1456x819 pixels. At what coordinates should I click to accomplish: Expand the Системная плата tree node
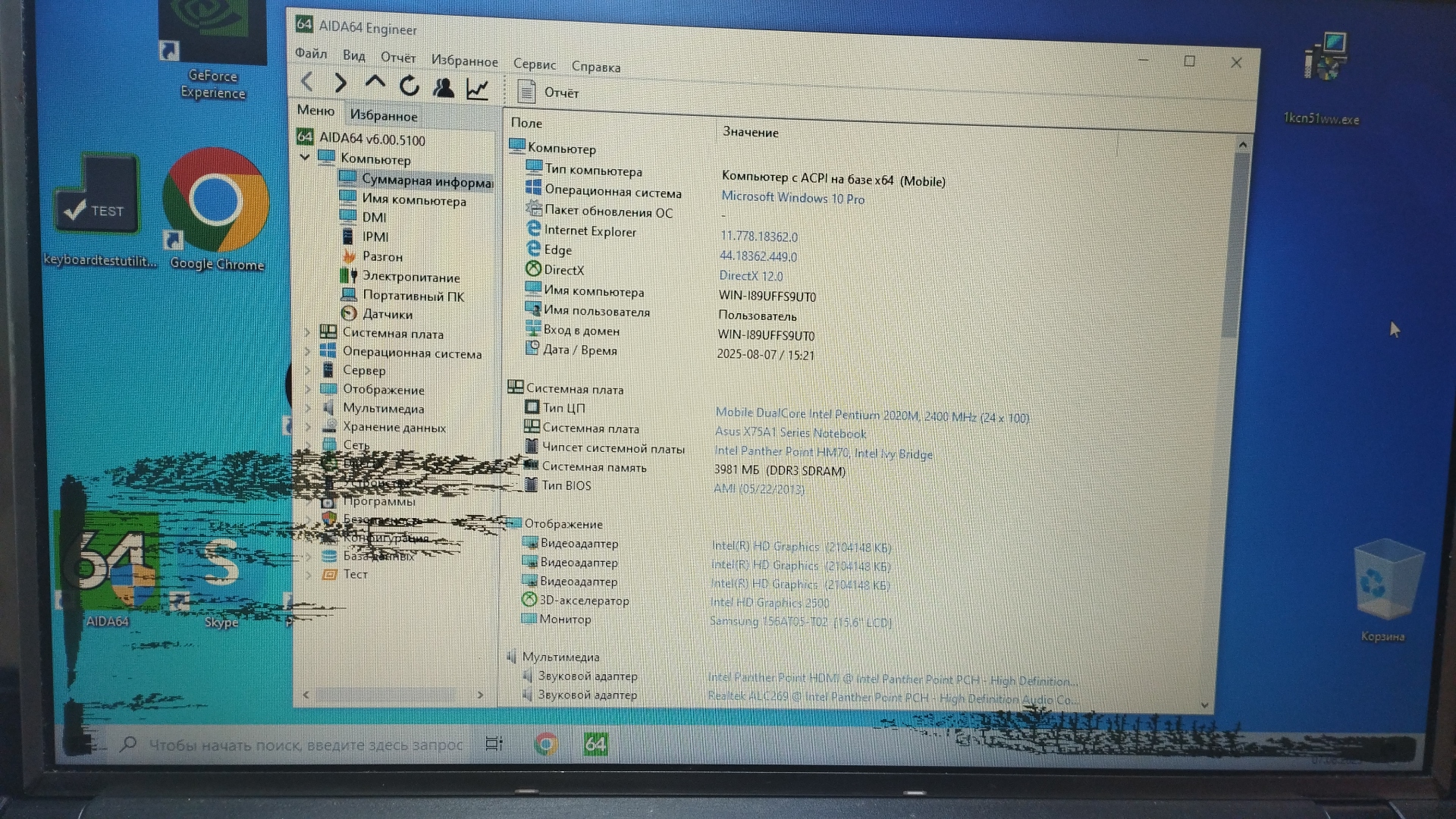307,332
